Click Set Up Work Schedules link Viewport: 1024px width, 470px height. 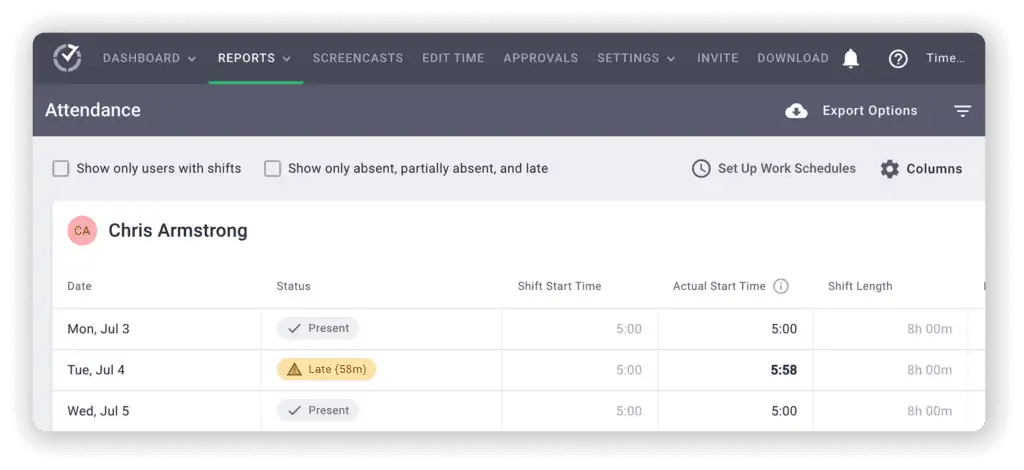click(x=786, y=169)
